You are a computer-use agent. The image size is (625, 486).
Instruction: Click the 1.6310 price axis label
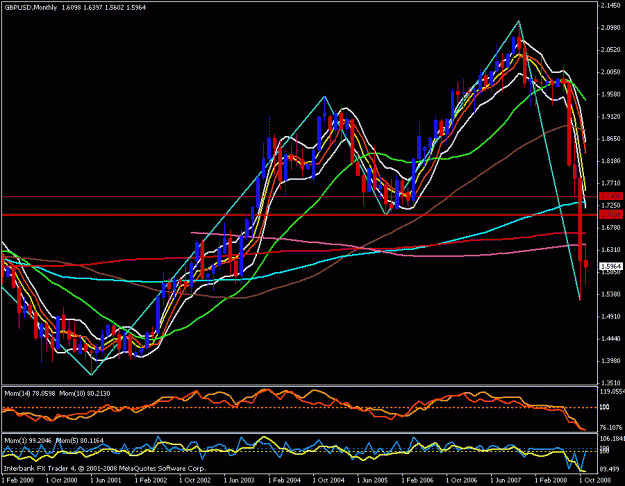tap(611, 250)
